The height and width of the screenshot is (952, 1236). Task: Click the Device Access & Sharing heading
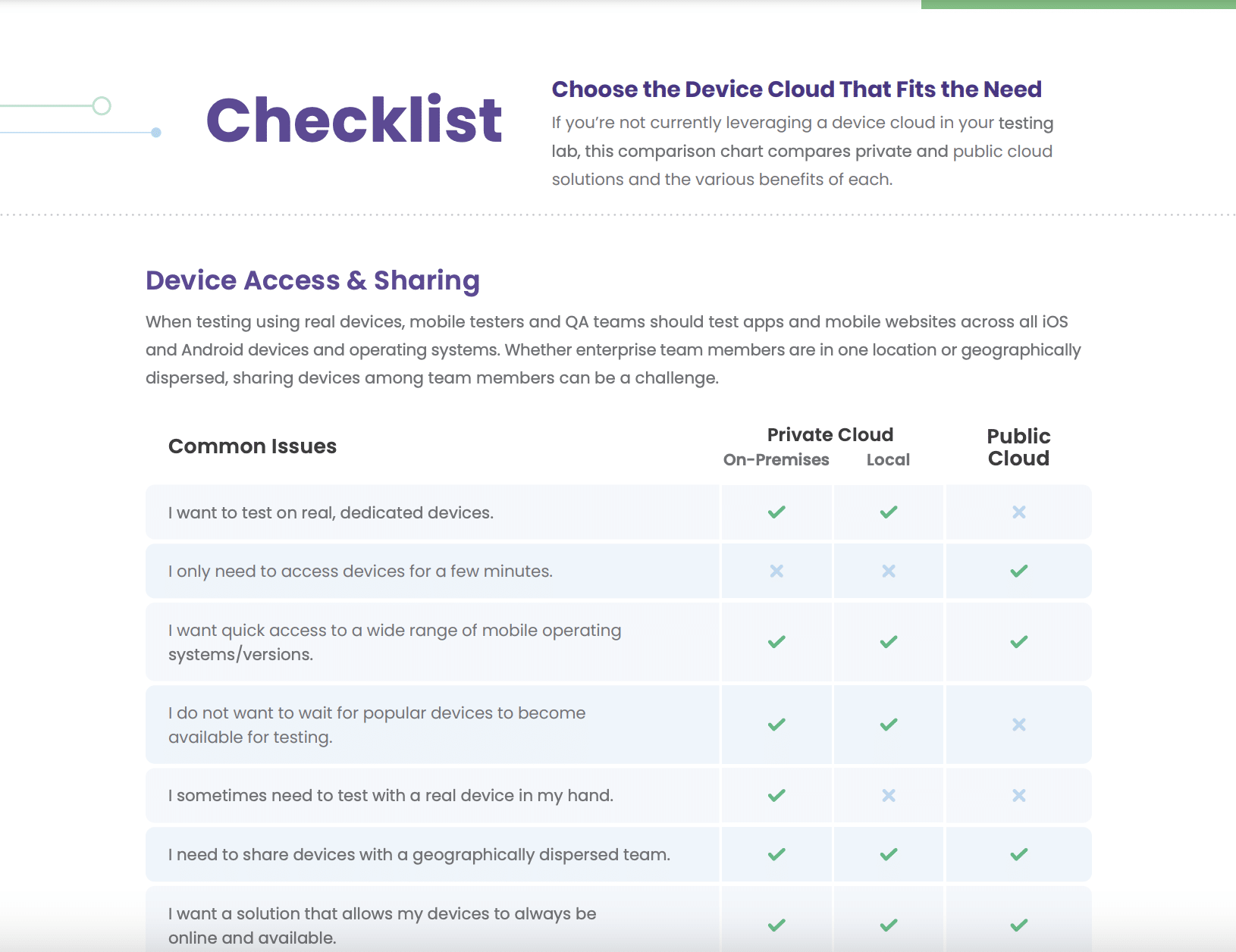click(x=312, y=280)
